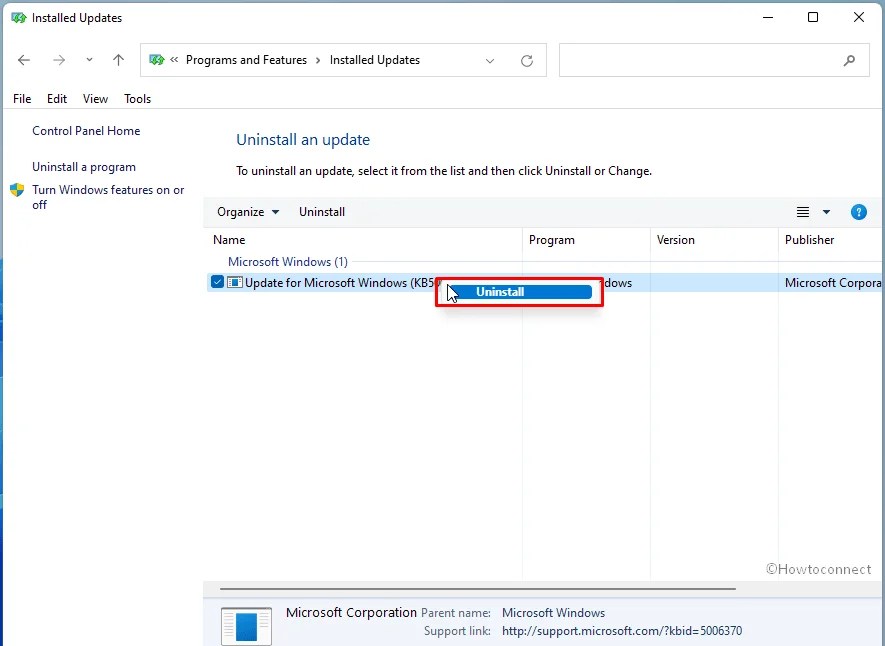The width and height of the screenshot is (885, 646).
Task: Click the Change your view icon
Action: point(804,212)
